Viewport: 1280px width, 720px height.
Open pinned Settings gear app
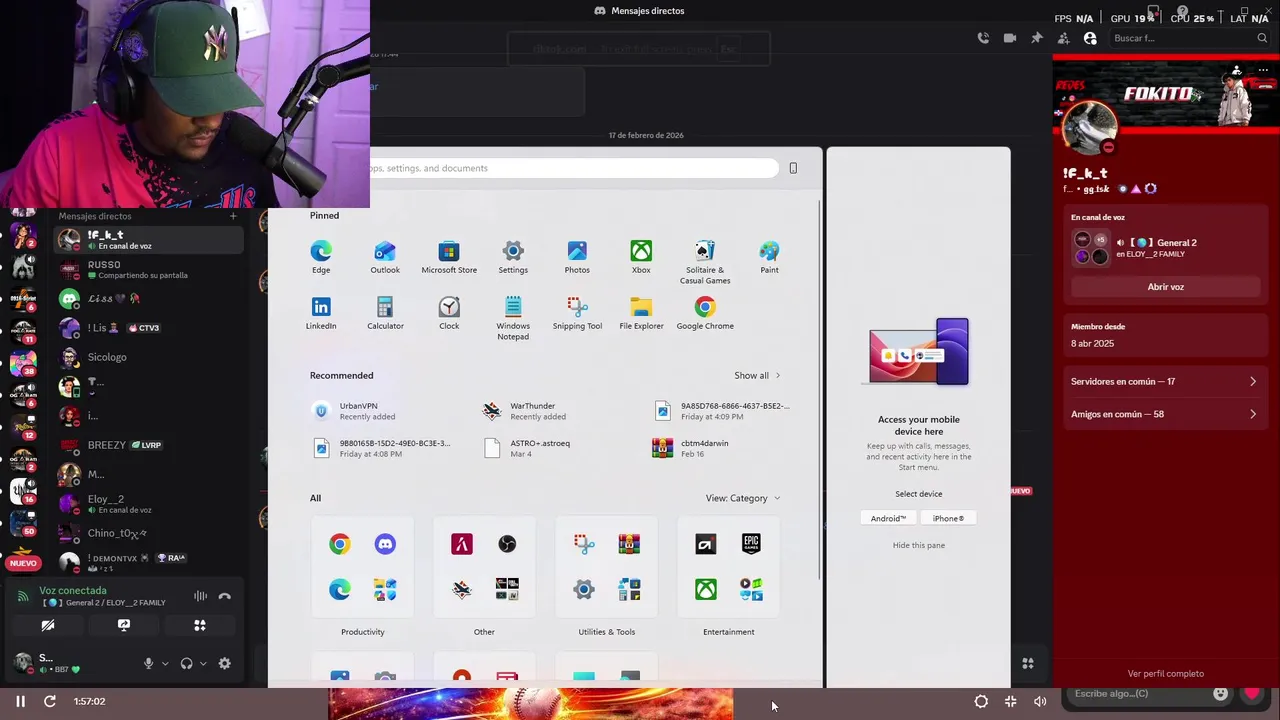tap(513, 256)
